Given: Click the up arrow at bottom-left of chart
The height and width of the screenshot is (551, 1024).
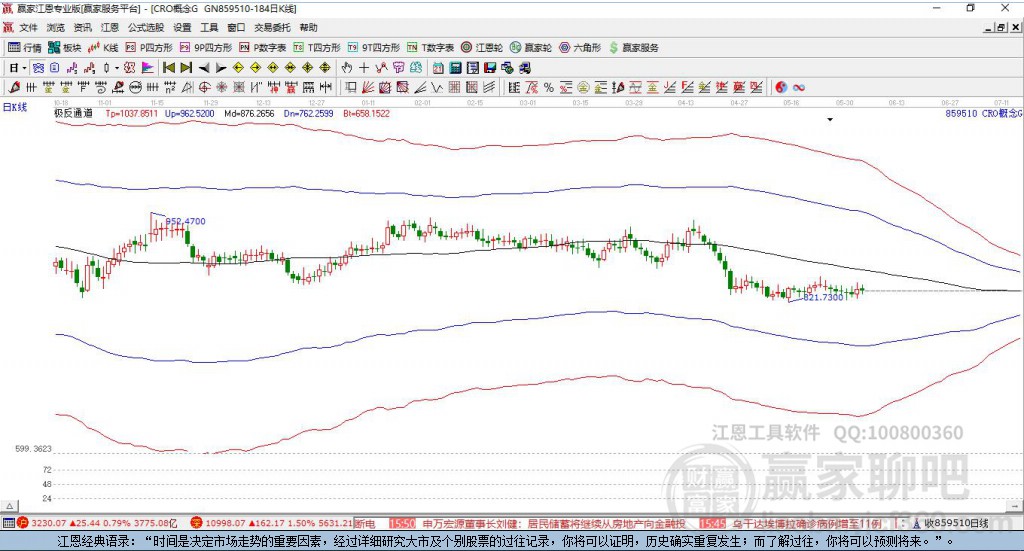Looking at the screenshot, I should [x=9, y=506].
